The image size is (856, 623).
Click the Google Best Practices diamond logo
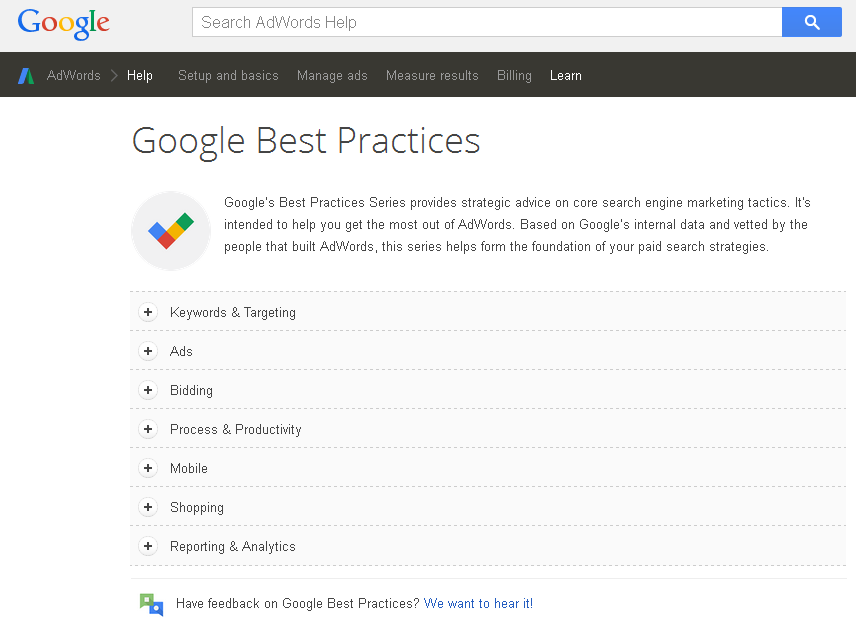[170, 230]
